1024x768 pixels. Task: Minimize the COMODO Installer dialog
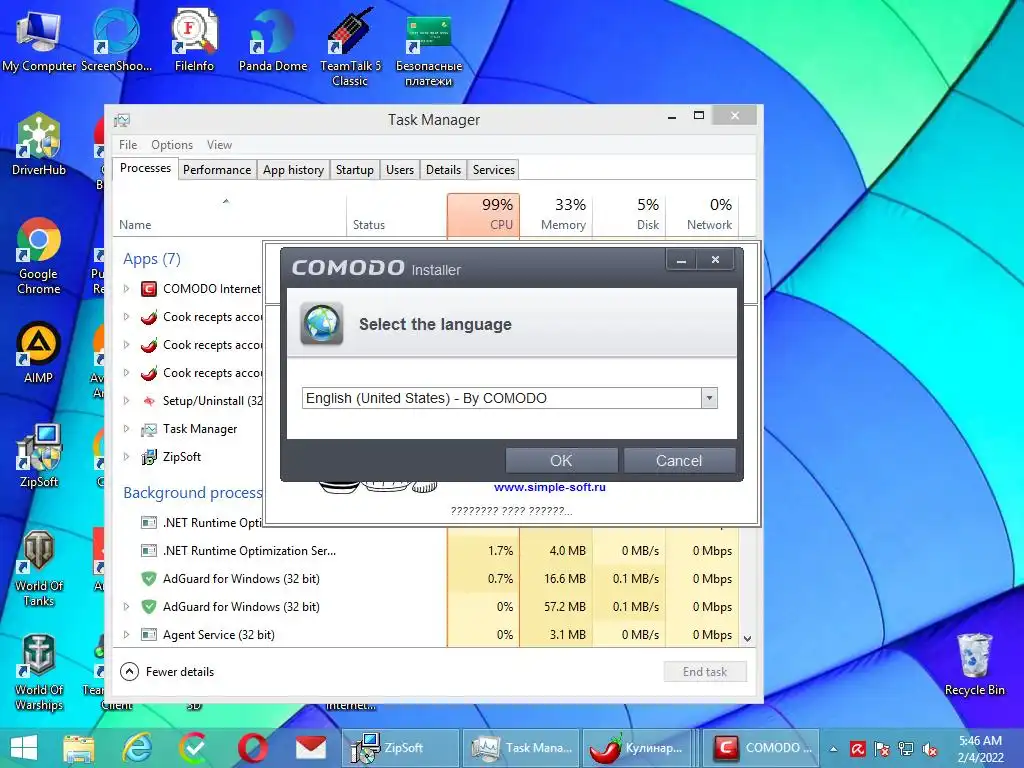pyautogui.click(x=681, y=260)
